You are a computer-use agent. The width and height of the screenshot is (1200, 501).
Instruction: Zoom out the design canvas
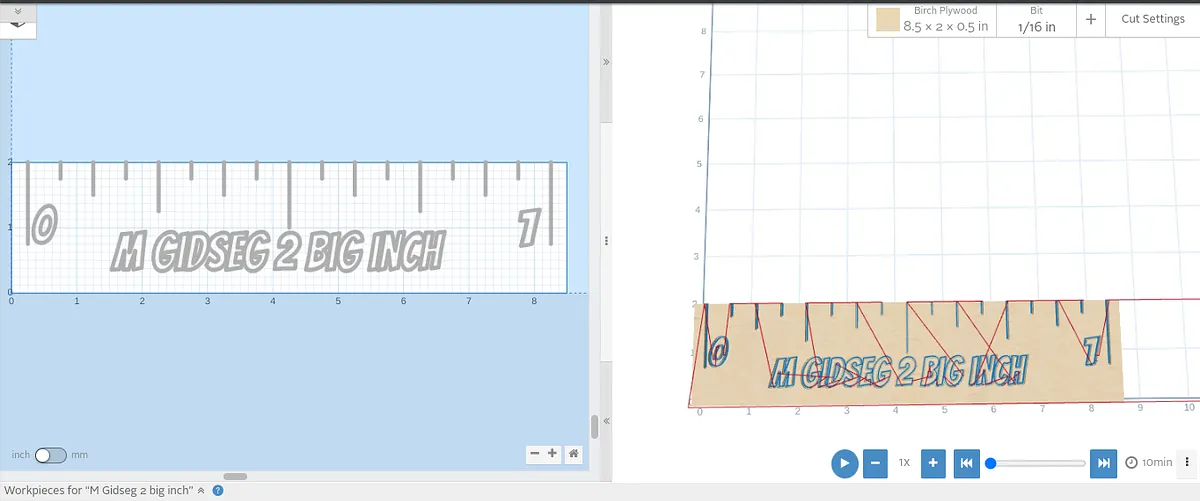point(535,453)
